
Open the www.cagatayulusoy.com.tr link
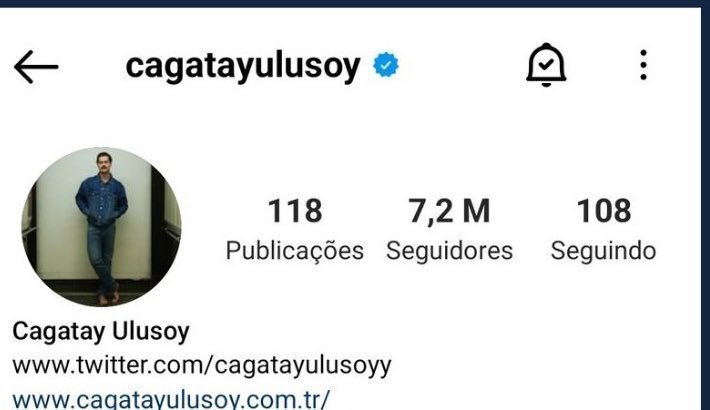171,400
